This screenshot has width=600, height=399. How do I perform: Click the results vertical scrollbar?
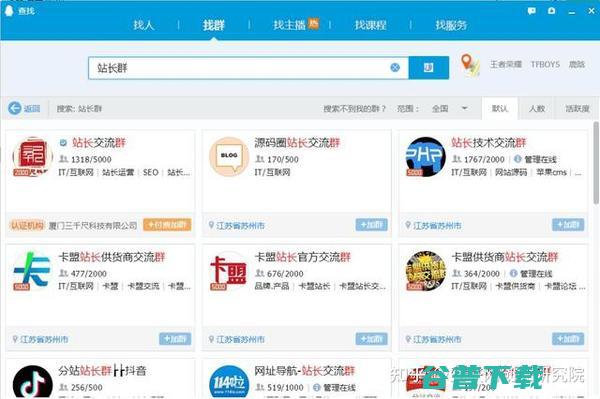click(x=596, y=163)
